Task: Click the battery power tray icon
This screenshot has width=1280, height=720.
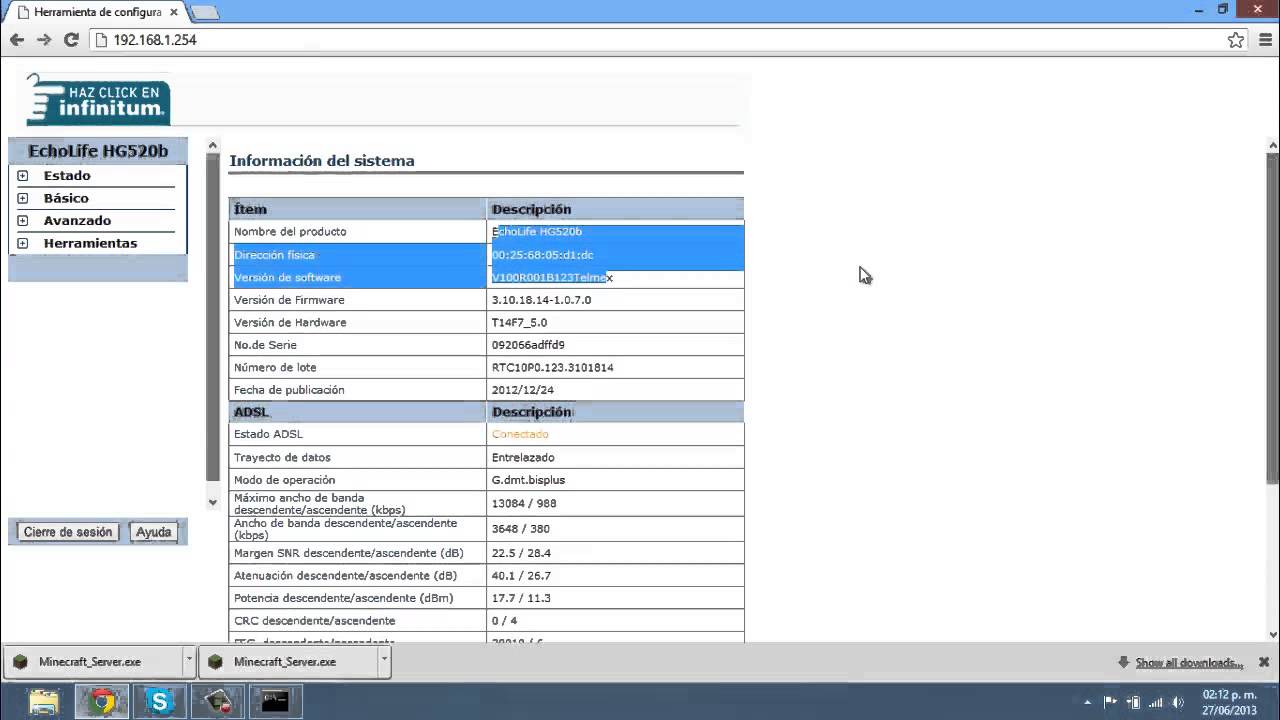Action: pyautogui.click(x=1133, y=702)
